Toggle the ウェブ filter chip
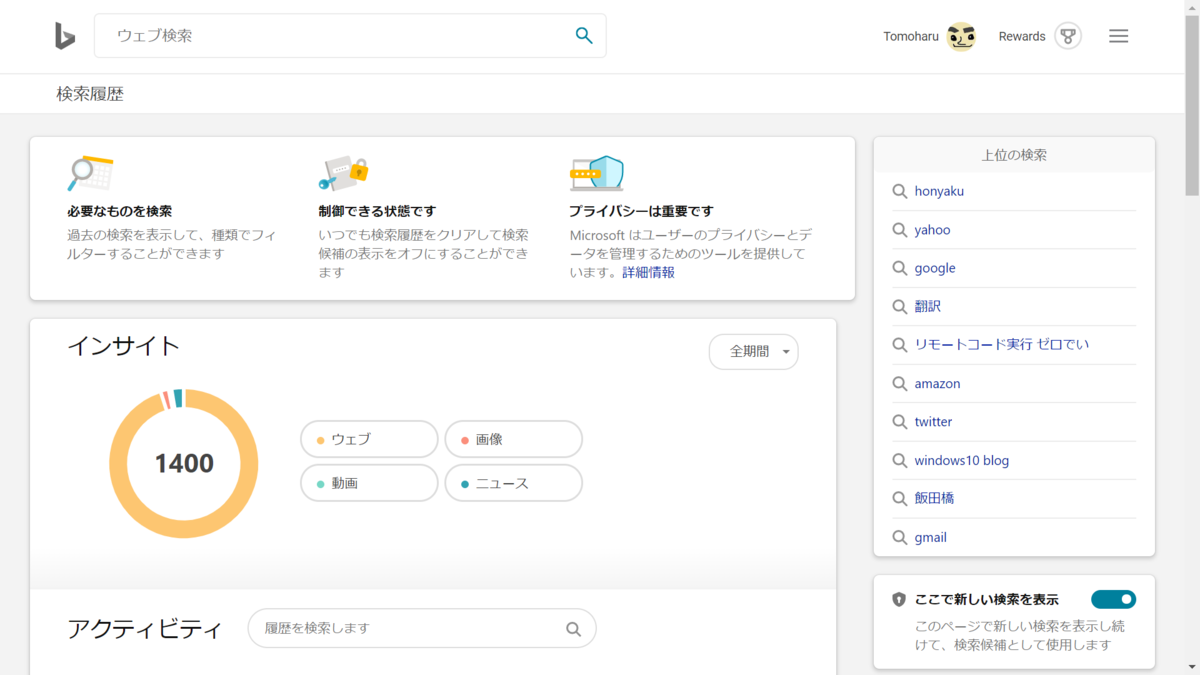Viewport: 1200px width, 675px height. (369, 439)
